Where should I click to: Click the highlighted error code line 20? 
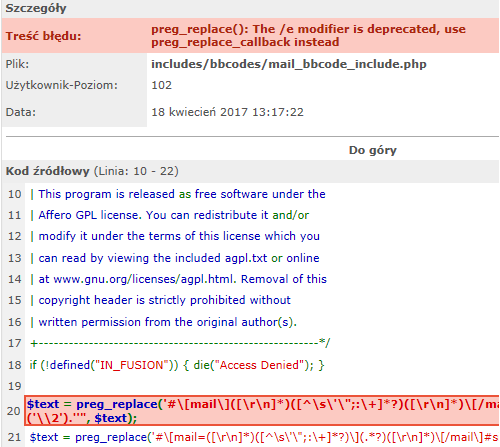pos(262,411)
